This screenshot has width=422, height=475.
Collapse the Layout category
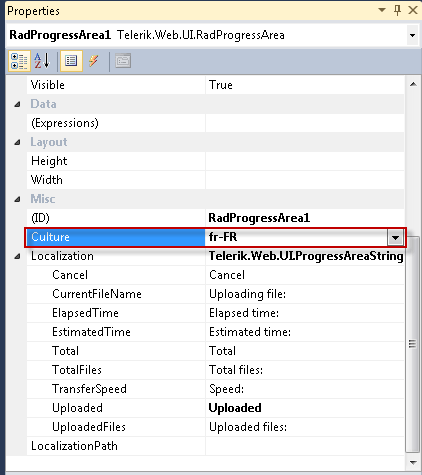point(17,142)
